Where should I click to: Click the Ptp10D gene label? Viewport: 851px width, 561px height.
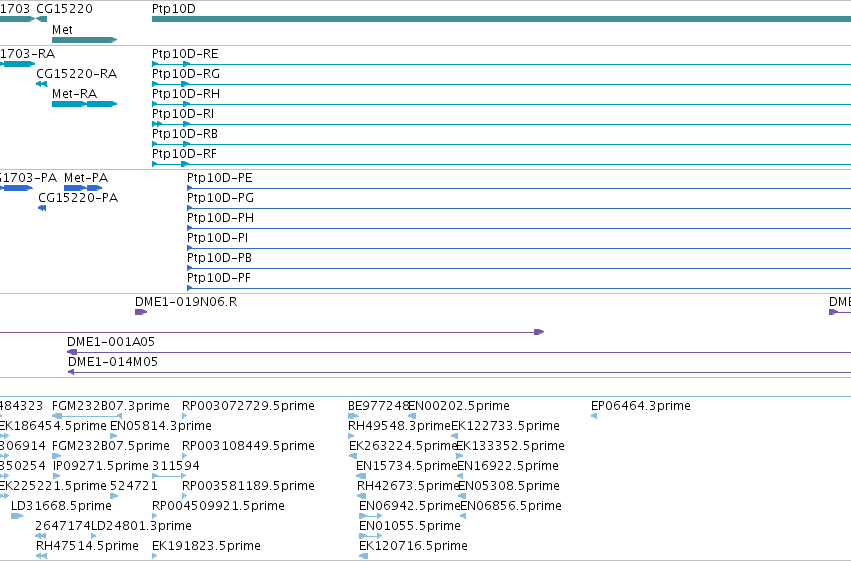click(x=174, y=9)
